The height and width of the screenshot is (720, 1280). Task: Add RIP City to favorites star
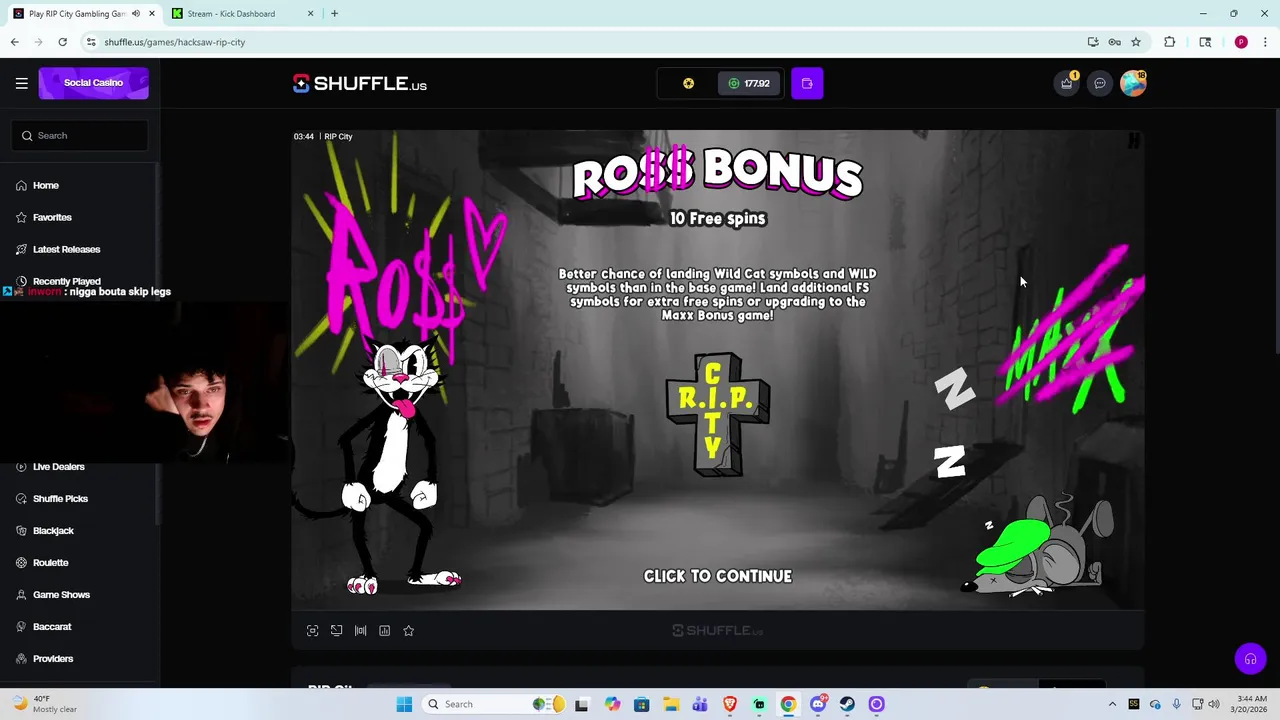coord(409,631)
